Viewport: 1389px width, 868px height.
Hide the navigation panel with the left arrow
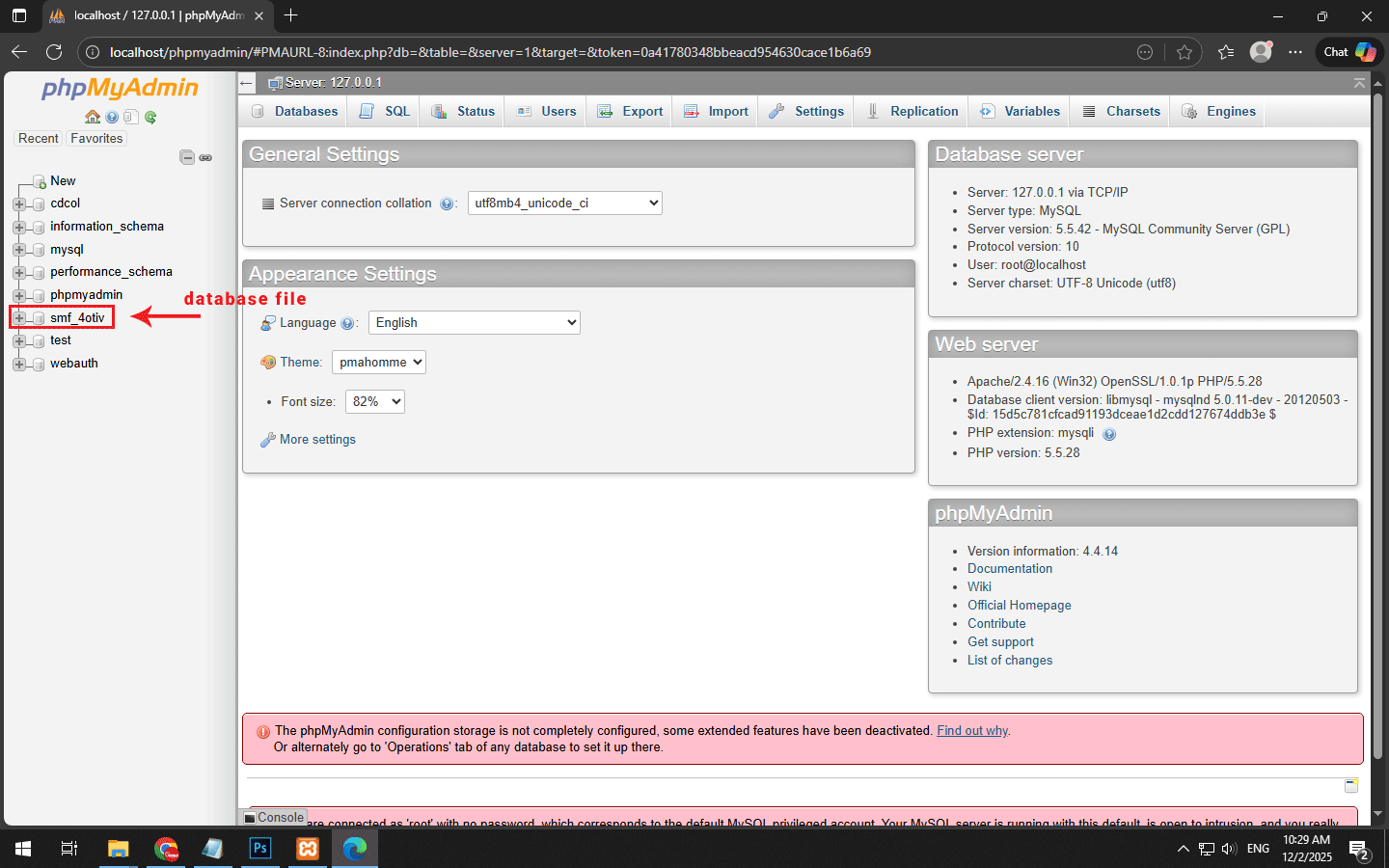coord(247,83)
